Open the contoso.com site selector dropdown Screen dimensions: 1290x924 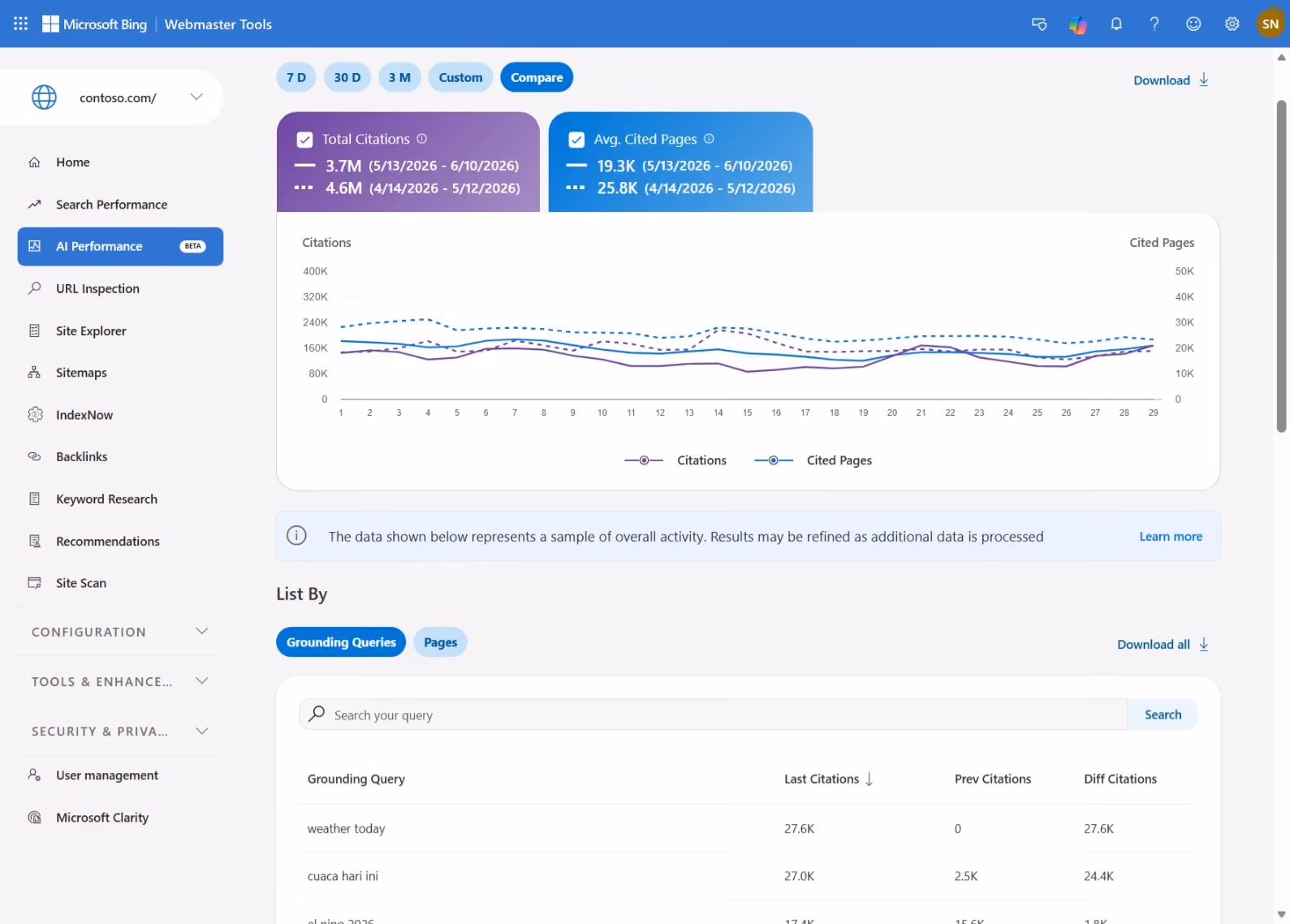tap(112, 97)
